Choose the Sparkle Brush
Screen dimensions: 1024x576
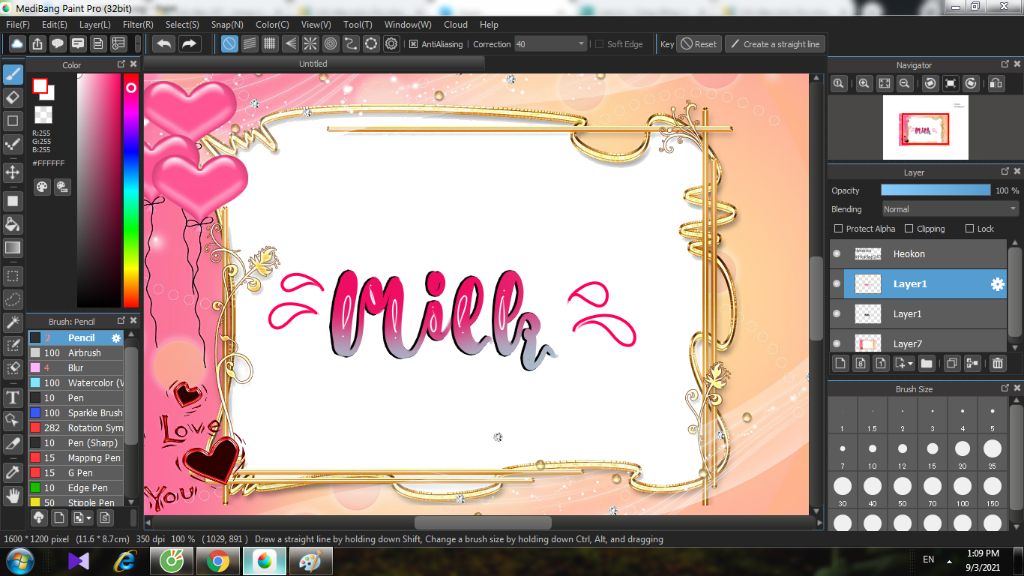pyautogui.click(x=76, y=413)
